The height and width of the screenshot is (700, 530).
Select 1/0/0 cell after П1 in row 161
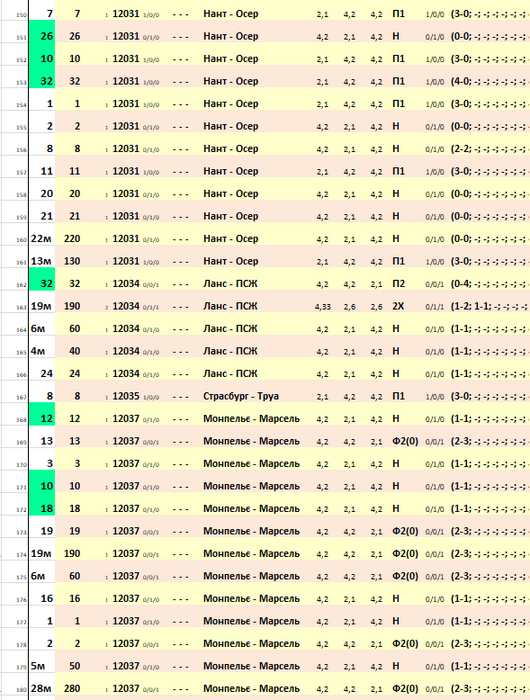[x=434, y=262]
